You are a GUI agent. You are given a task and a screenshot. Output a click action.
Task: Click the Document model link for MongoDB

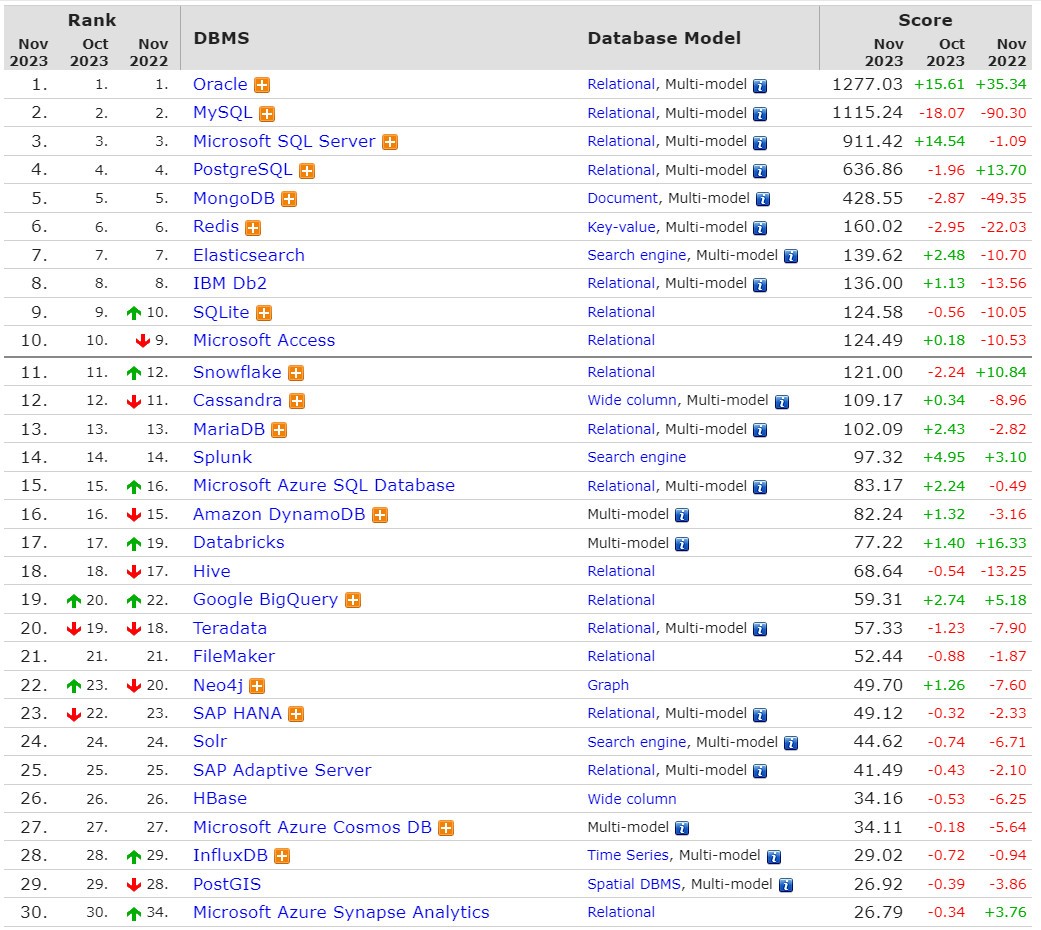click(x=623, y=198)
